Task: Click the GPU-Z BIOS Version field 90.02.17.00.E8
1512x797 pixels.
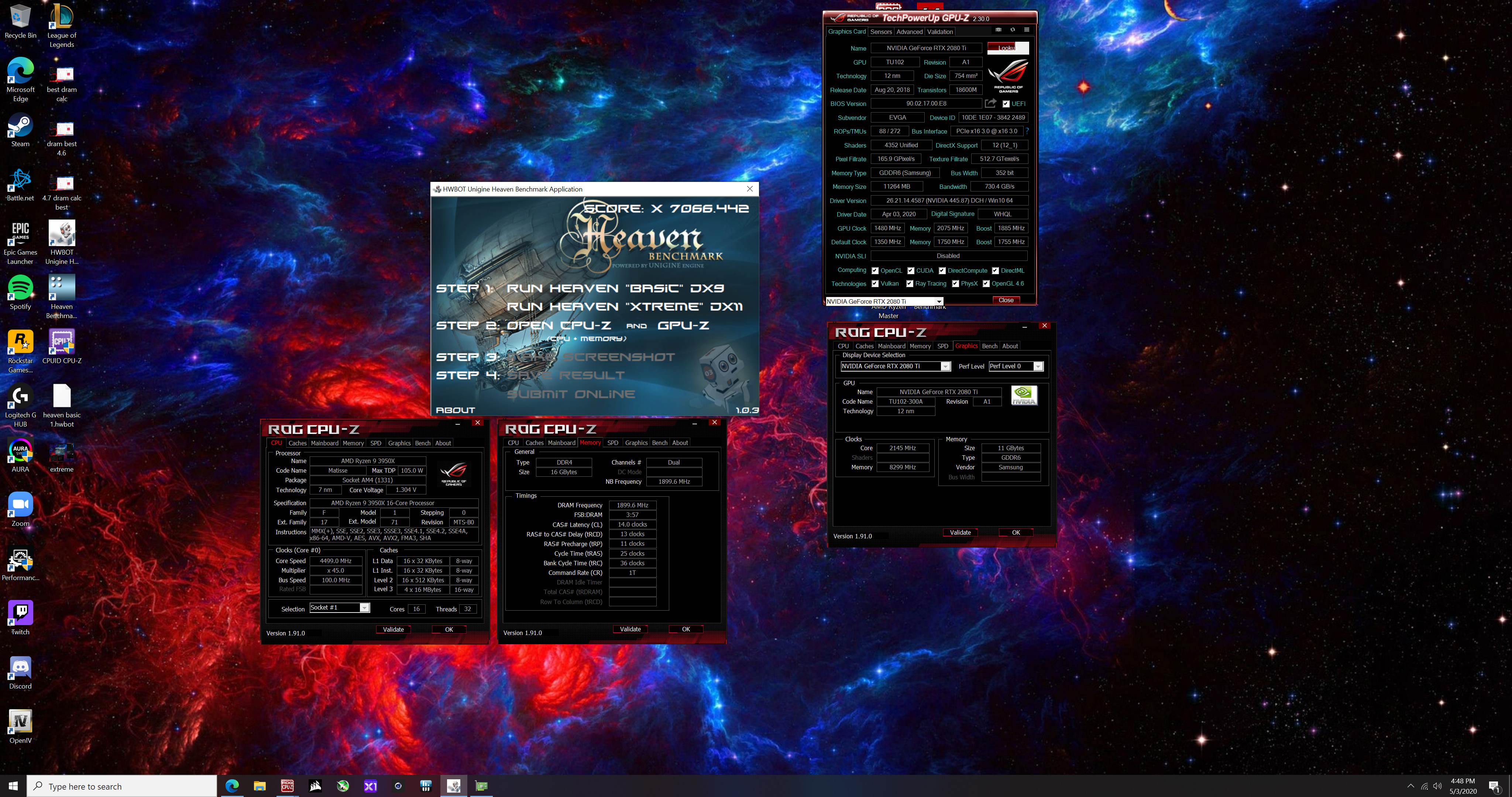Action: coord(926,103)
